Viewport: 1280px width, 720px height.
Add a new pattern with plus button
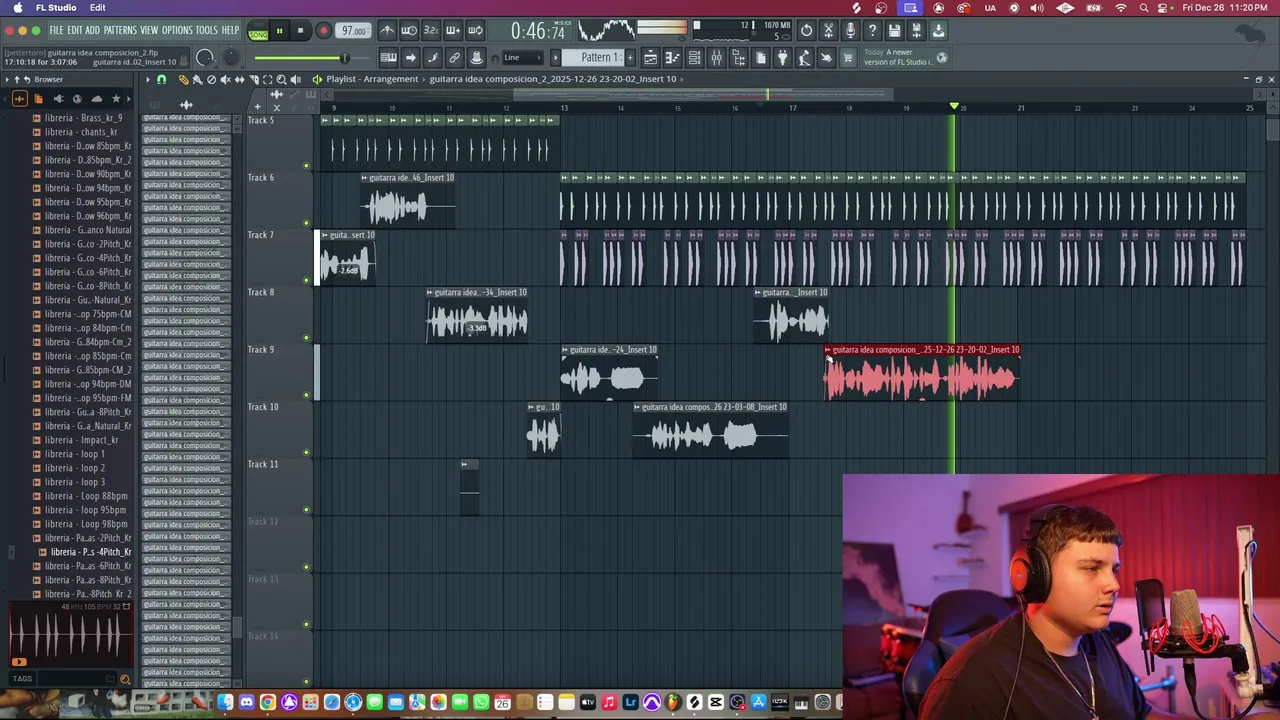point(630,57)
